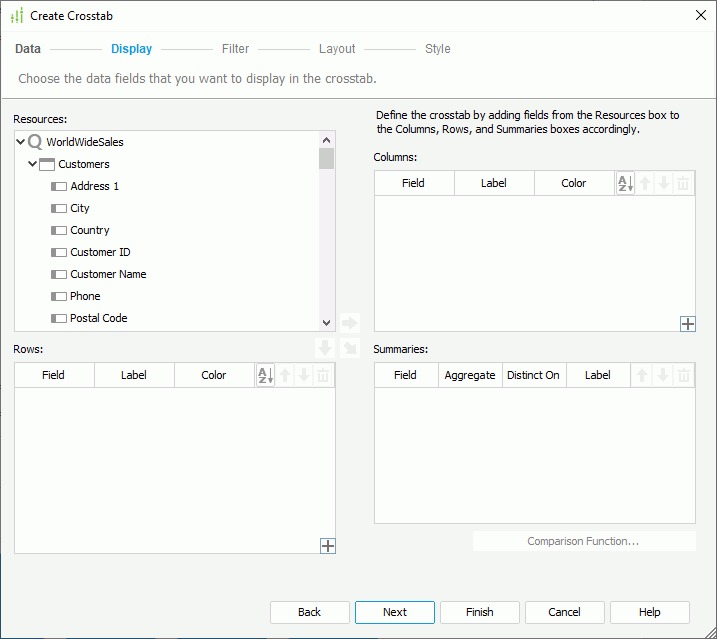Image resolution: width=717 pixels, height=639 pixels.
Task: Click the Finish button
Action: pyautogui.click(x=480, y=612)
